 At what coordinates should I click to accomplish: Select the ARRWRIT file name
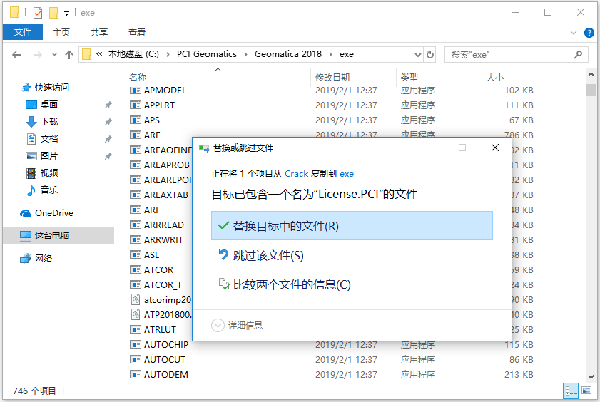click(x=163, y=240)
